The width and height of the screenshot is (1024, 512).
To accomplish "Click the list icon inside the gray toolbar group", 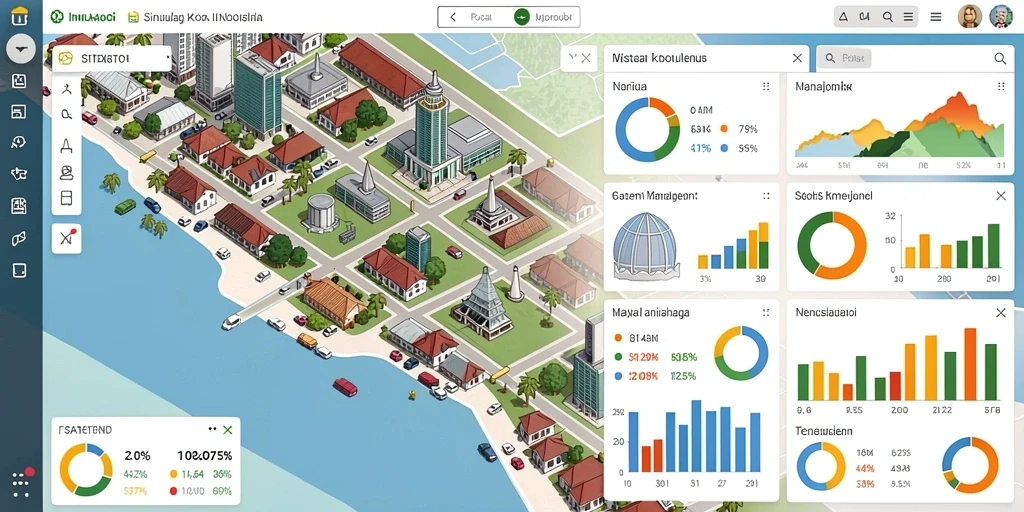I will click(908, 17).
